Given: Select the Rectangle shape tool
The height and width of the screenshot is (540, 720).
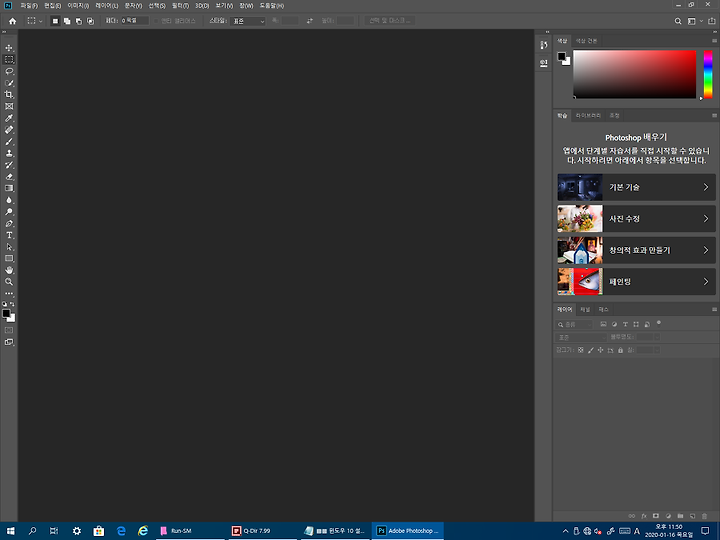Looking at the screenshot, I should coord(9,259).
